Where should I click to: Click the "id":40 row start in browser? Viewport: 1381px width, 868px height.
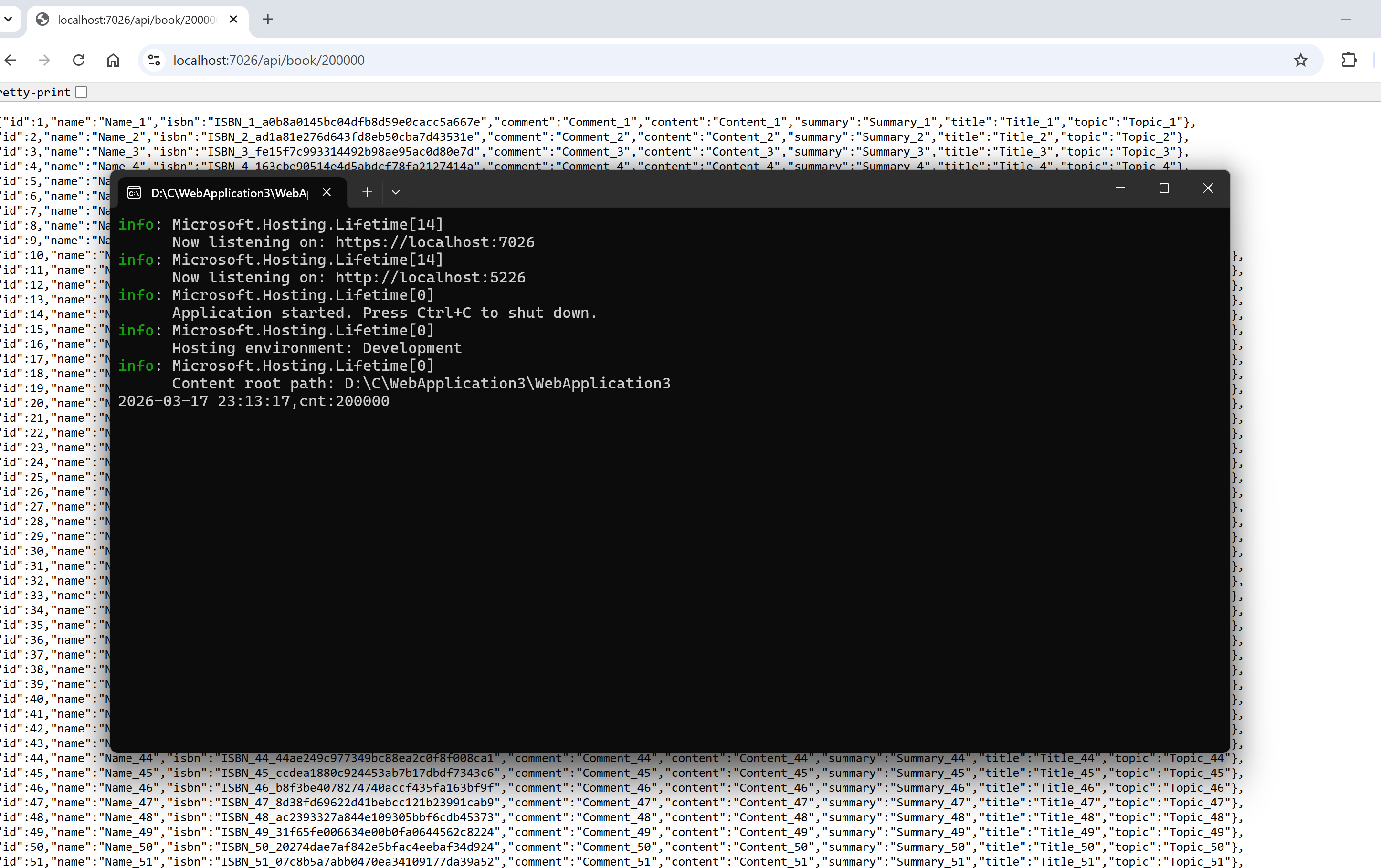point(23,700)
